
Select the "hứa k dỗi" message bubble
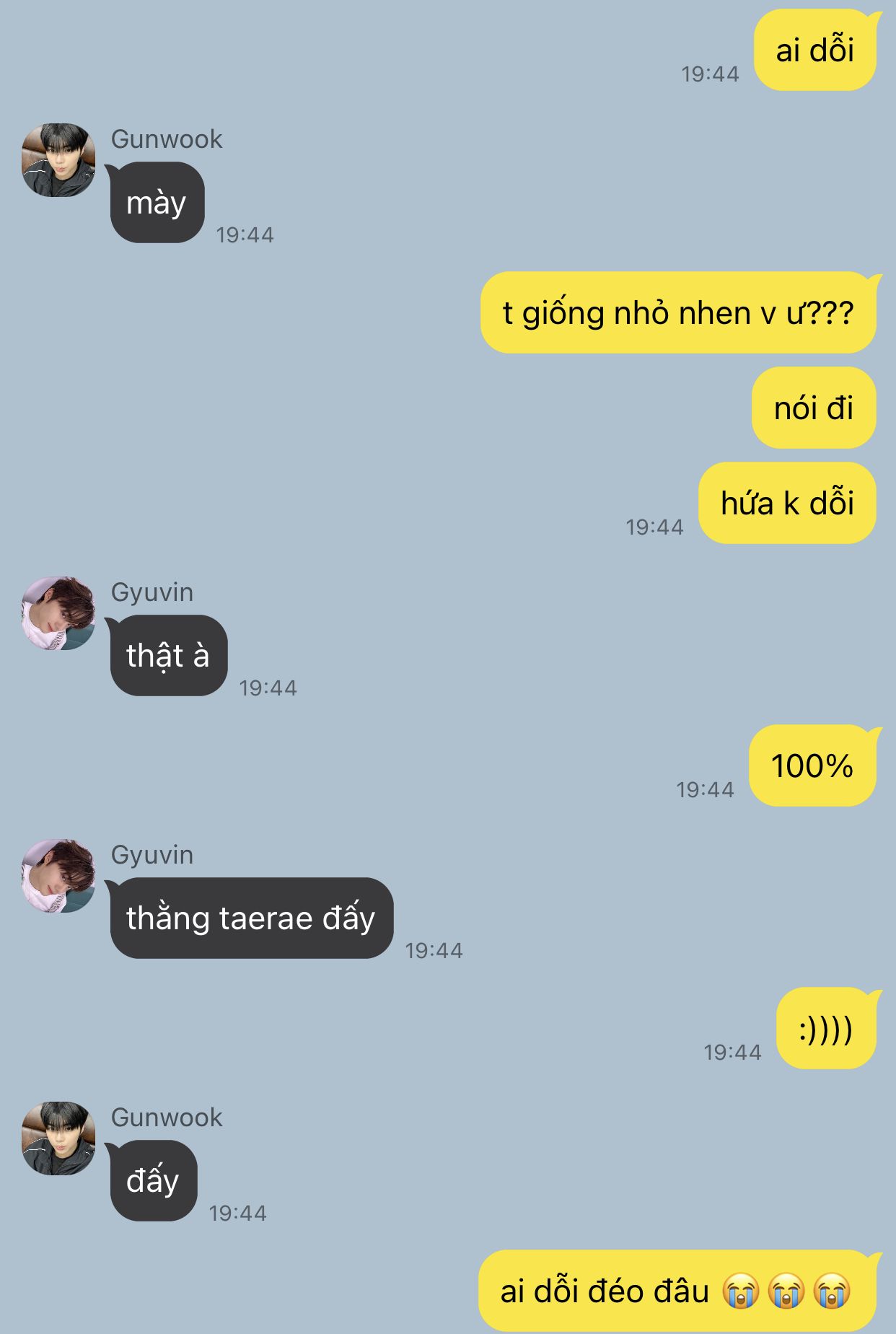[788, 503]
